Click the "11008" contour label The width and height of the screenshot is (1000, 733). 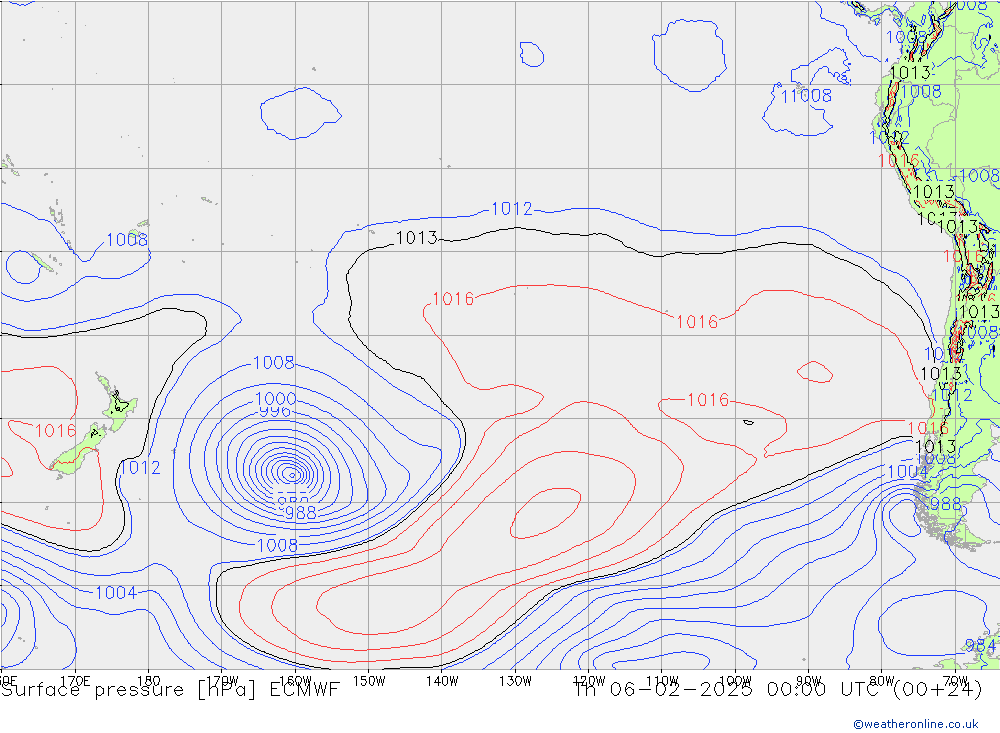point(806,96)
